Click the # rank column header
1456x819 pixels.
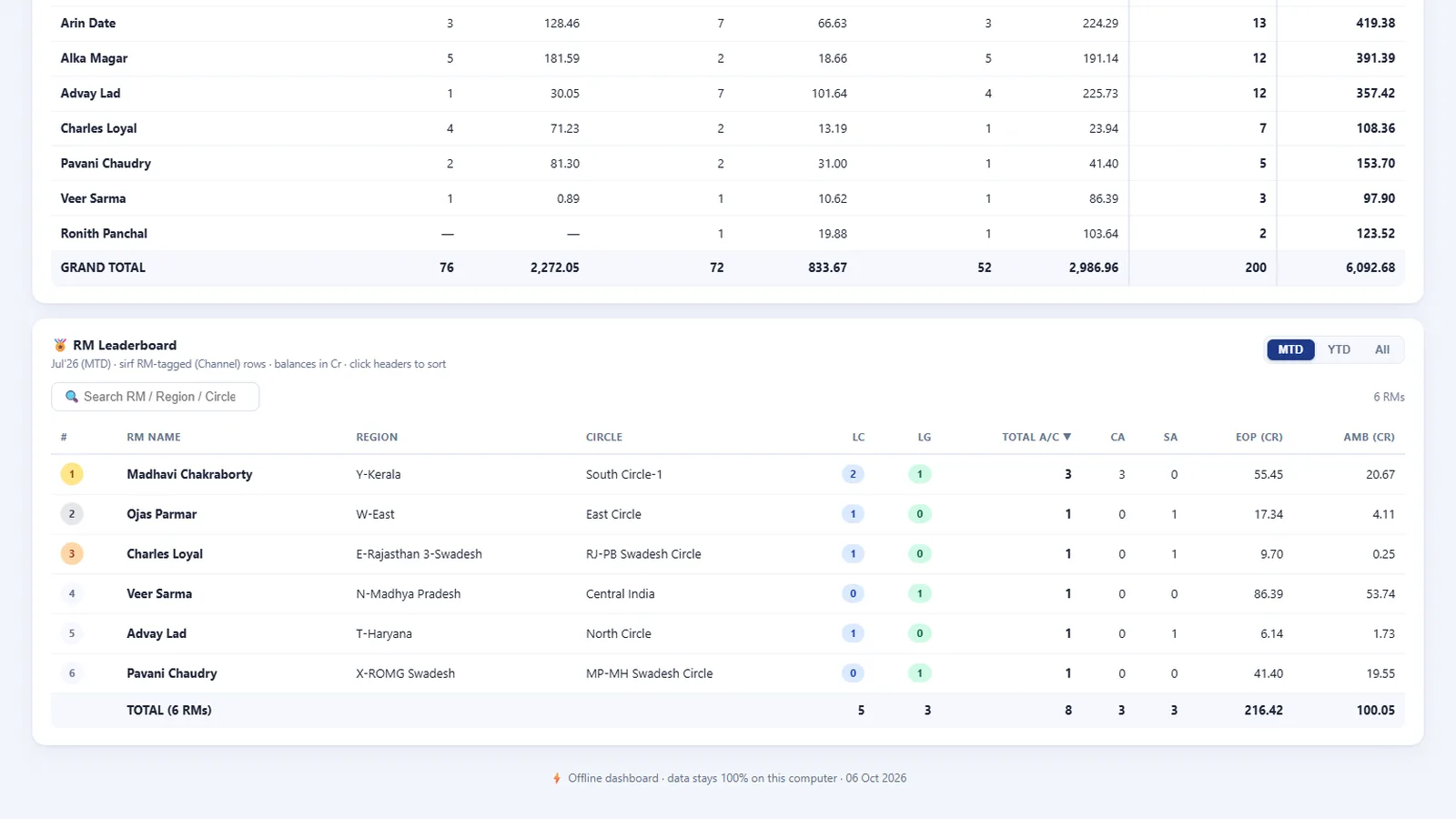64,437
